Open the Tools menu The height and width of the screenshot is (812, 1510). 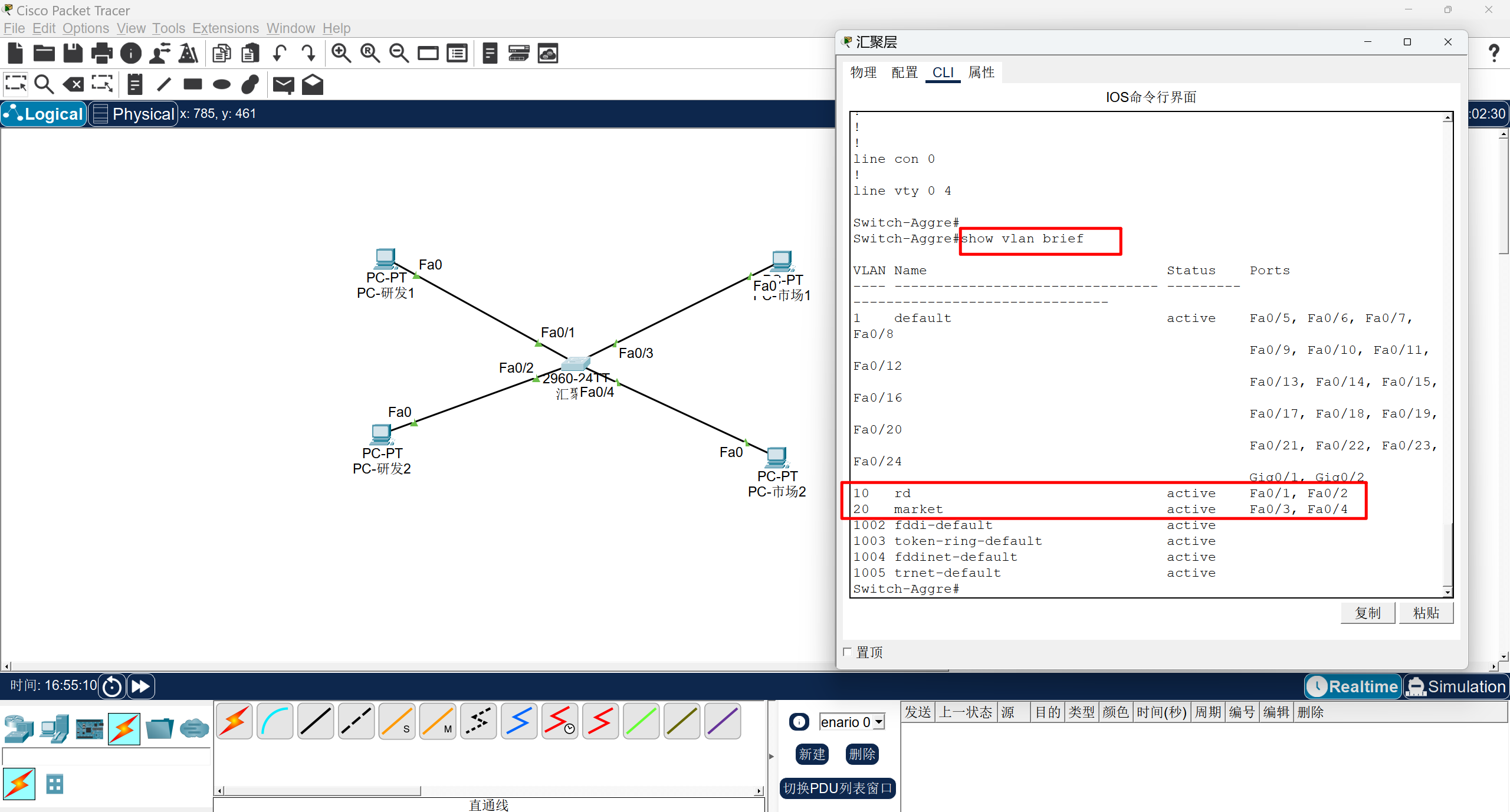click(x=169, y=28)
